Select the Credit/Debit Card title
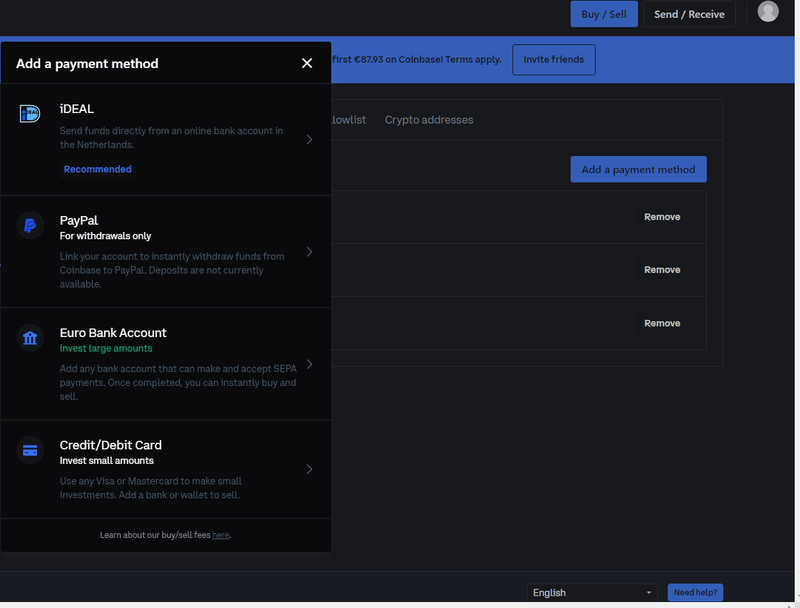This screenshot has height=608, width=800. tap(110, 445)
